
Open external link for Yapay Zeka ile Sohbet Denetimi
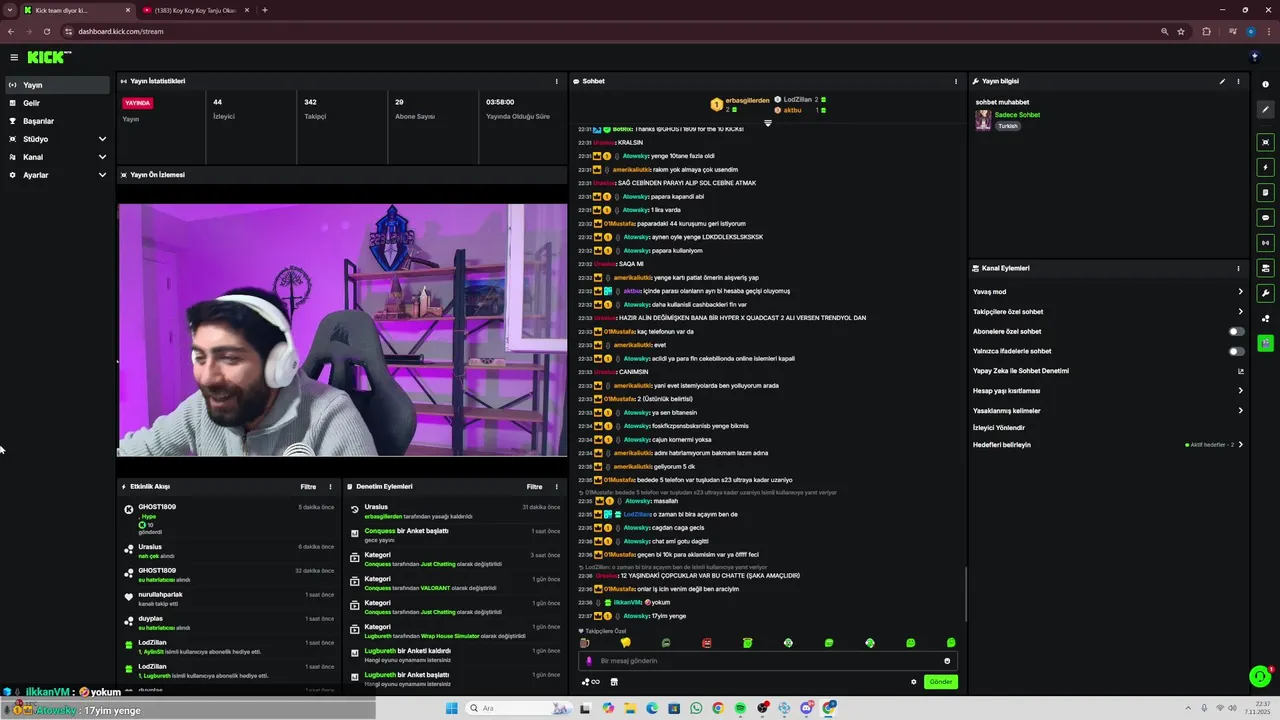pos(1241,371)
